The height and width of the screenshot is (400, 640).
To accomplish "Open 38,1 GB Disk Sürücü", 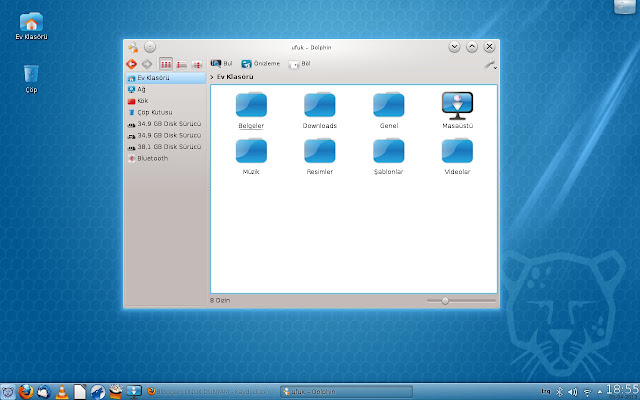I will click(166, 147).
